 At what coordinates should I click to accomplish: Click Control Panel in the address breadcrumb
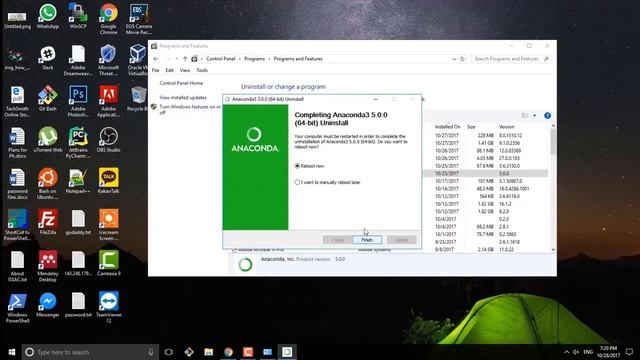pyautogui.click(x=220, y=59)
